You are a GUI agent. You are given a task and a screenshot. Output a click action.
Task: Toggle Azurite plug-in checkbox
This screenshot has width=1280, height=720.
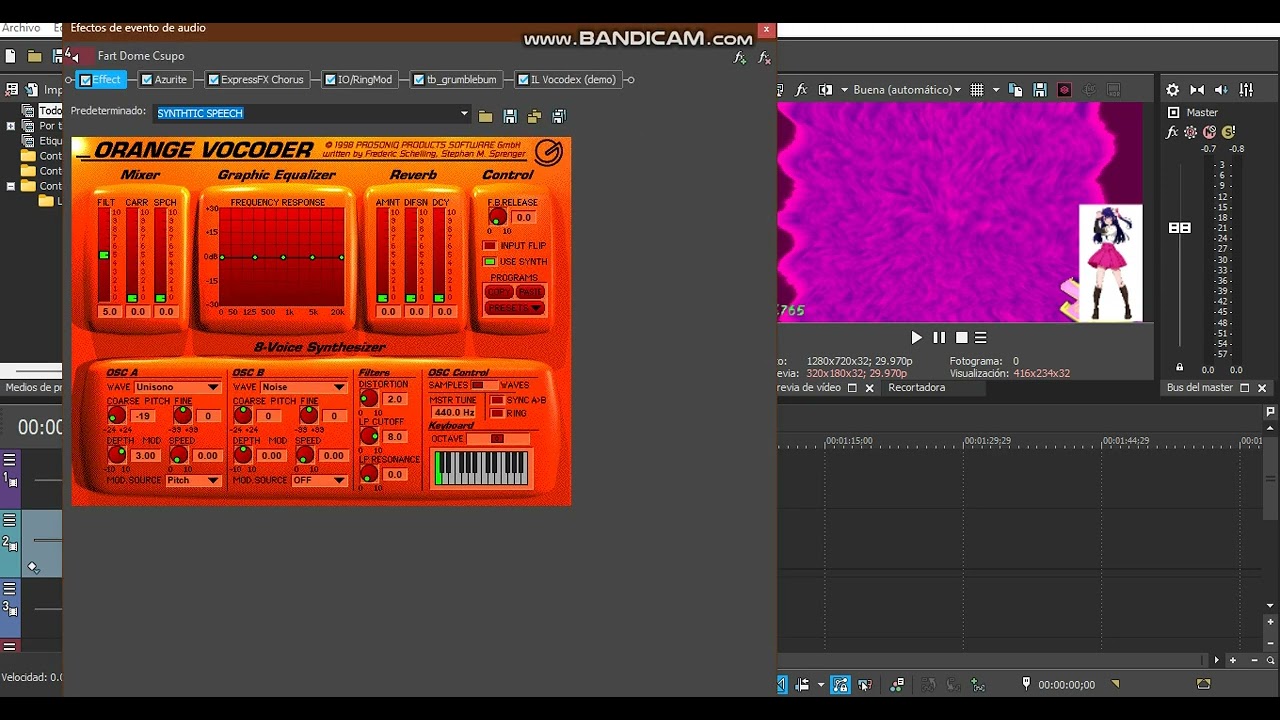(x=147, y=80)
